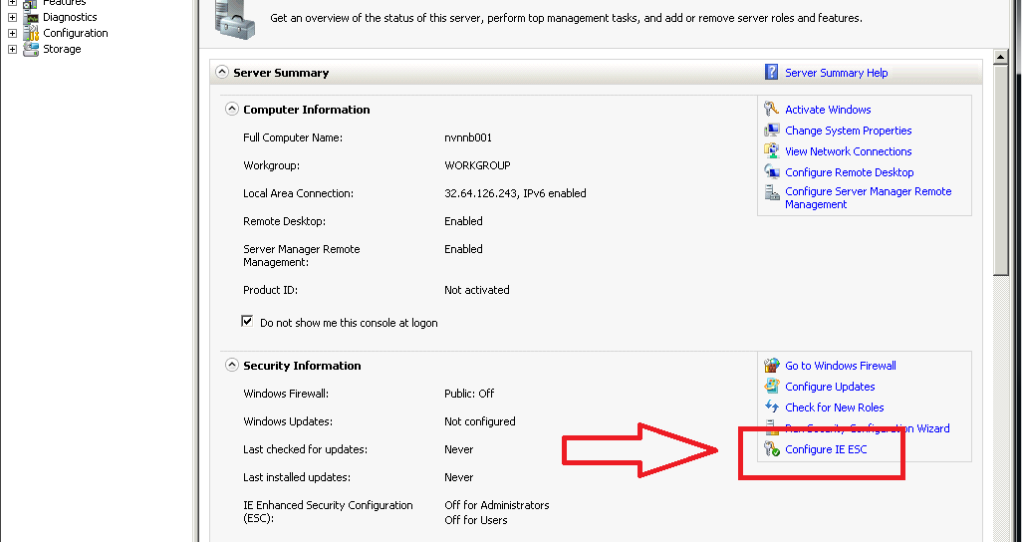This screenshot has height=542, width=1022.
Task: Click the Server Summary Help icon
Action: (x=771, y=72)
